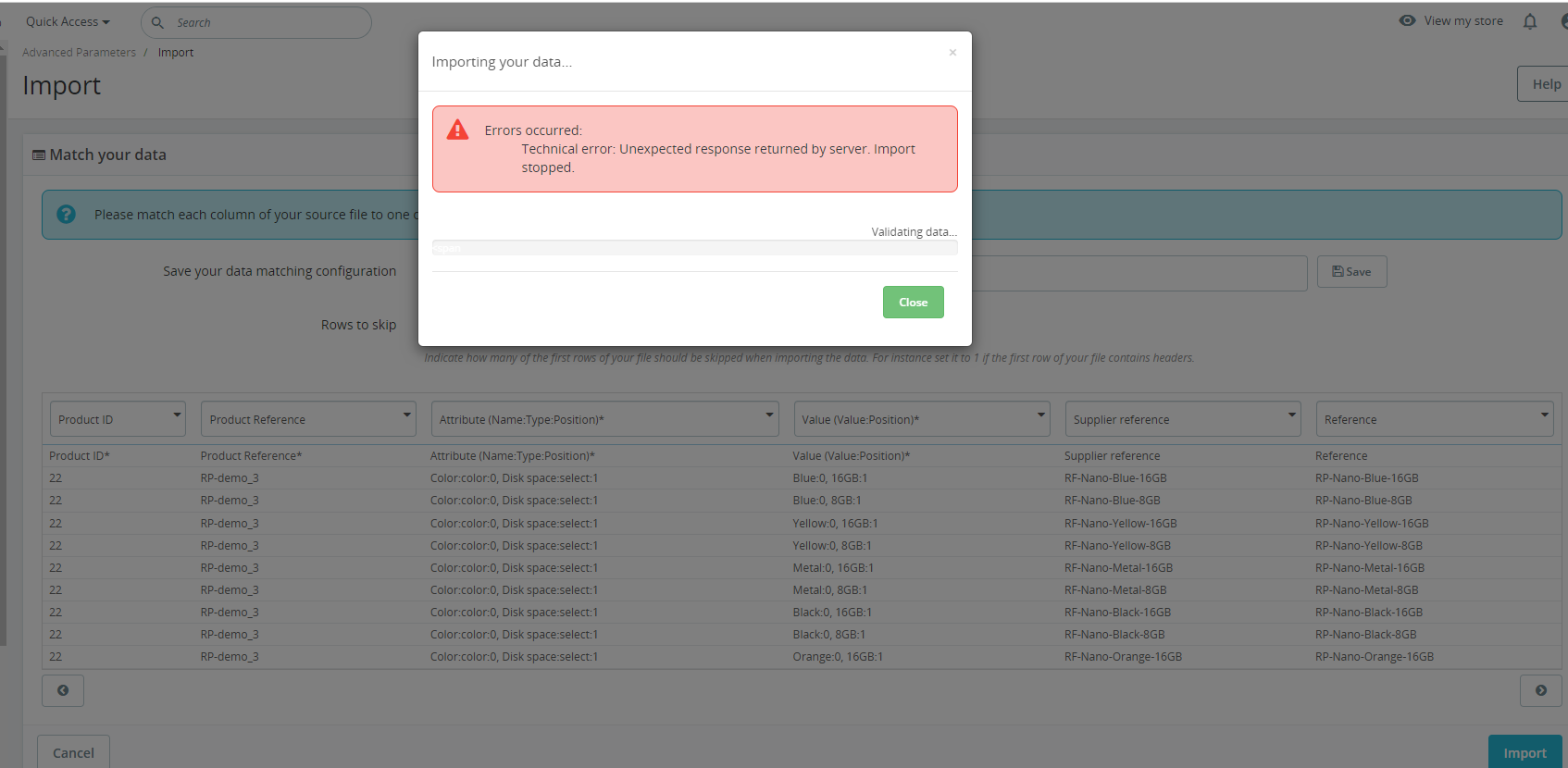
Task: Click the Importing your data... dialog title
Action: (502, 62)
